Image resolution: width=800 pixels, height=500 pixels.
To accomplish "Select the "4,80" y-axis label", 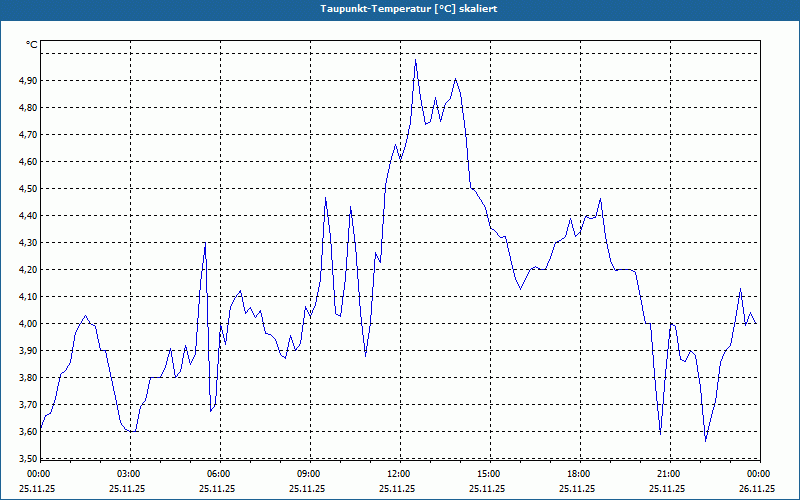I will pyautogui.click(x=29, y=108).
